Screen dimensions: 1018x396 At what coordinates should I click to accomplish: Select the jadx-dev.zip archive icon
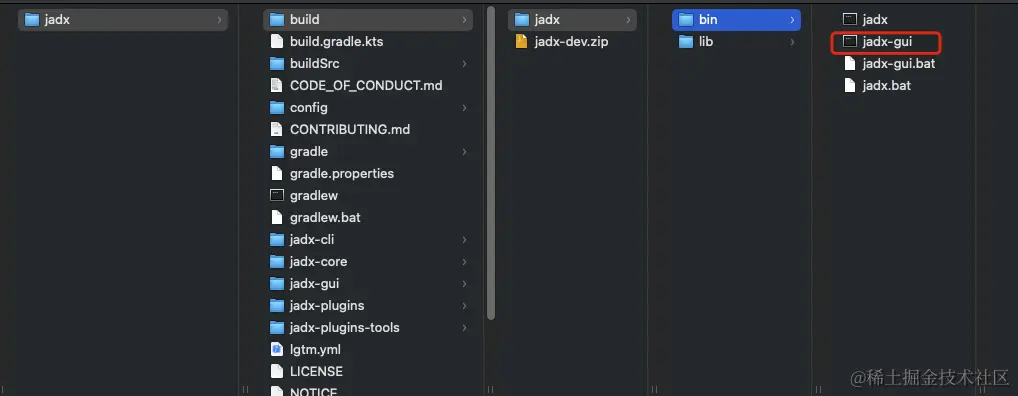(521, 42)
